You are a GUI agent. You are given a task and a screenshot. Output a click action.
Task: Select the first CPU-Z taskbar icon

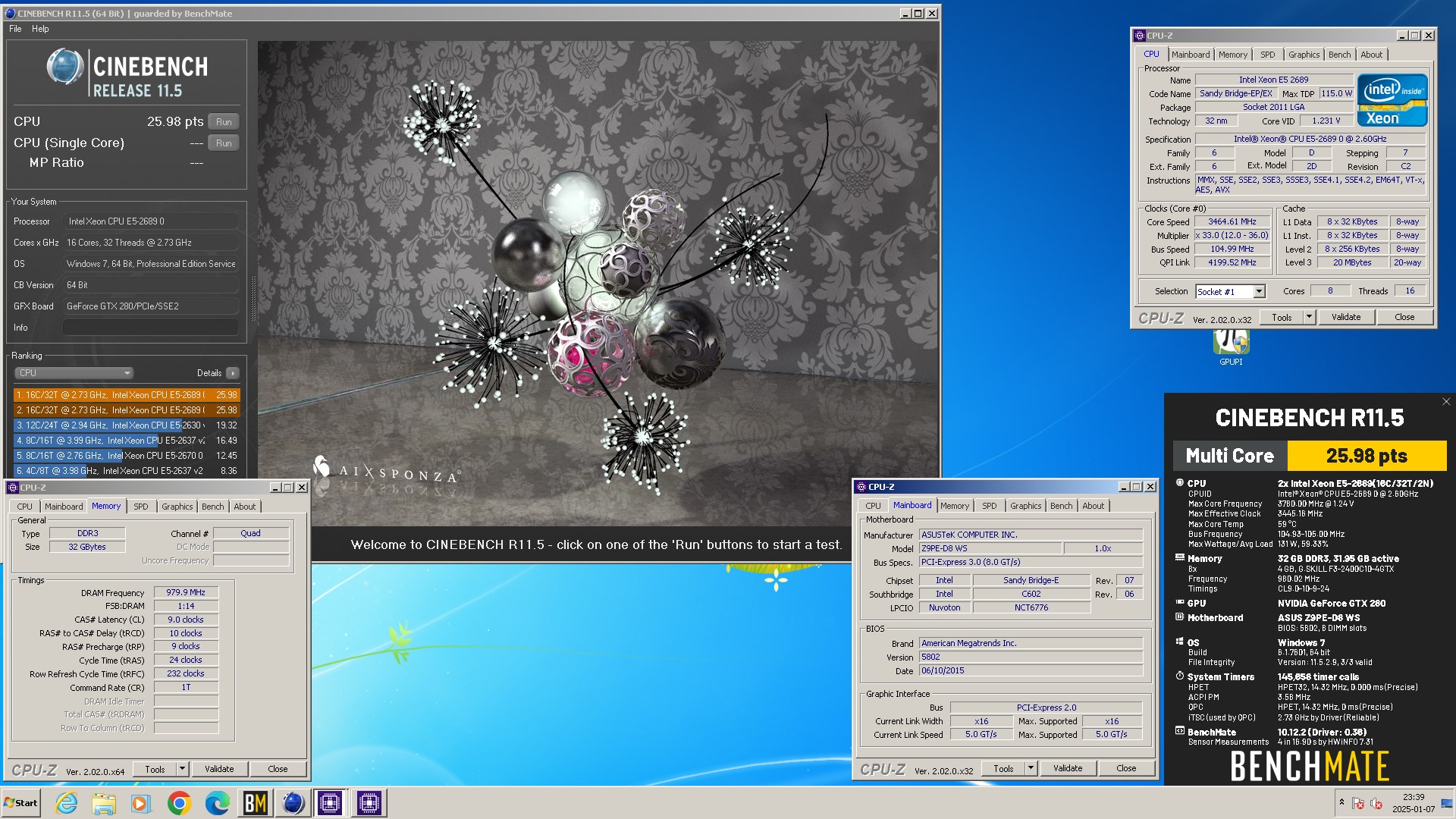[331, 803]
